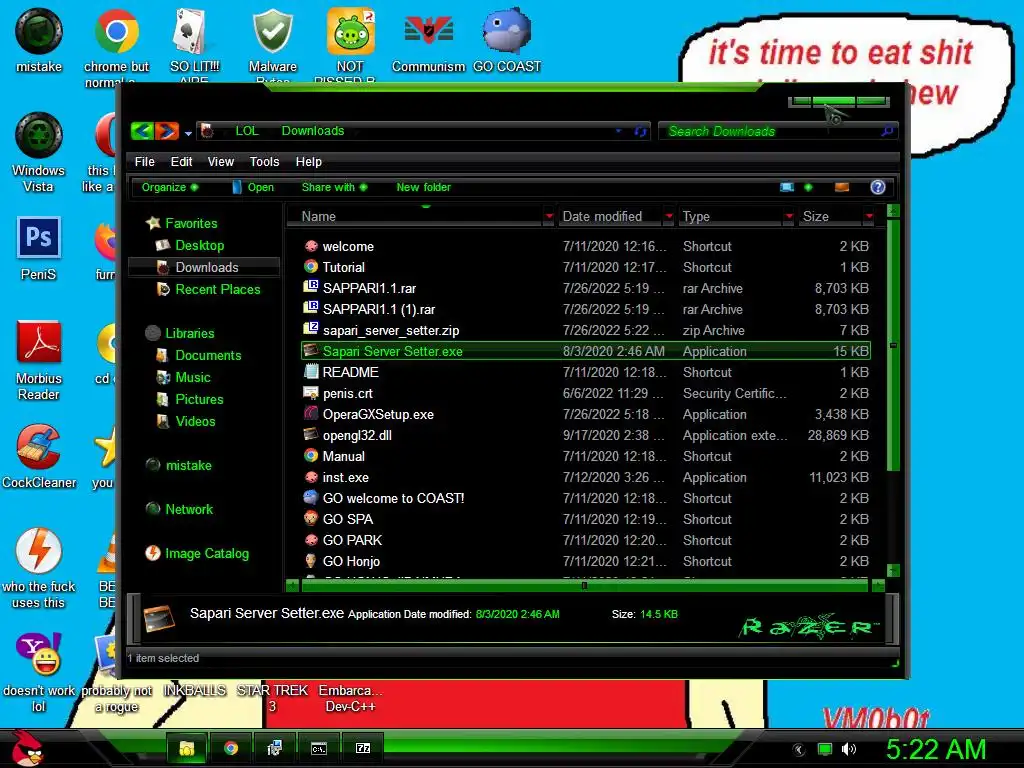Select the SAPPARI1.1.rar archive icon
1024x768 pixels.
tap(311, 288)
